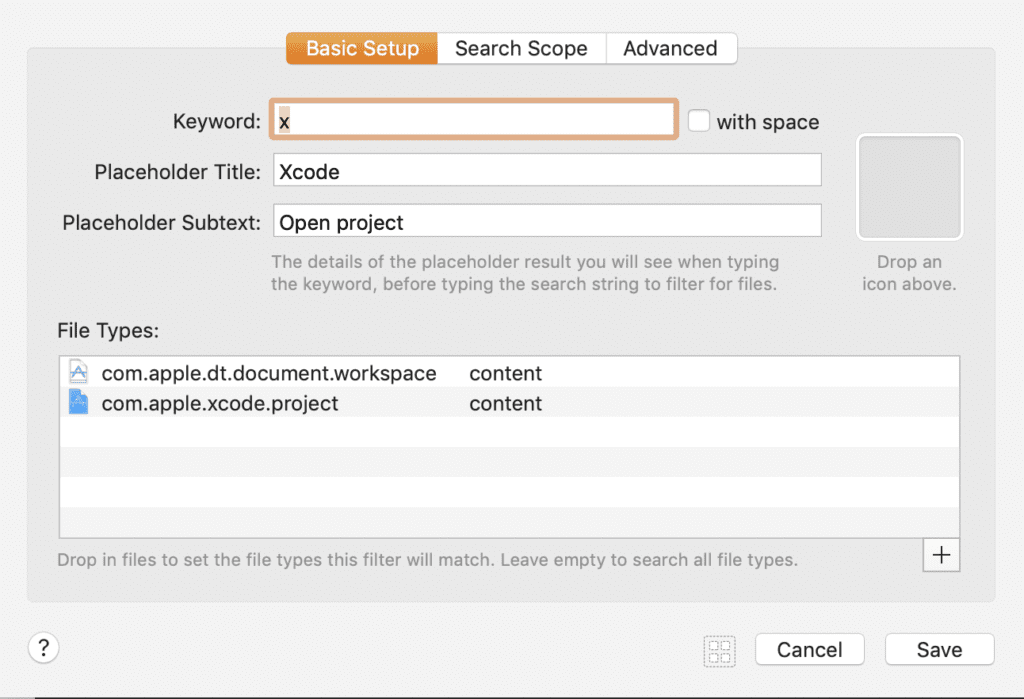Screen dimensions: 1024x699
Task: Click the Xcode project file icon
Action: click(x=78, y=403)
